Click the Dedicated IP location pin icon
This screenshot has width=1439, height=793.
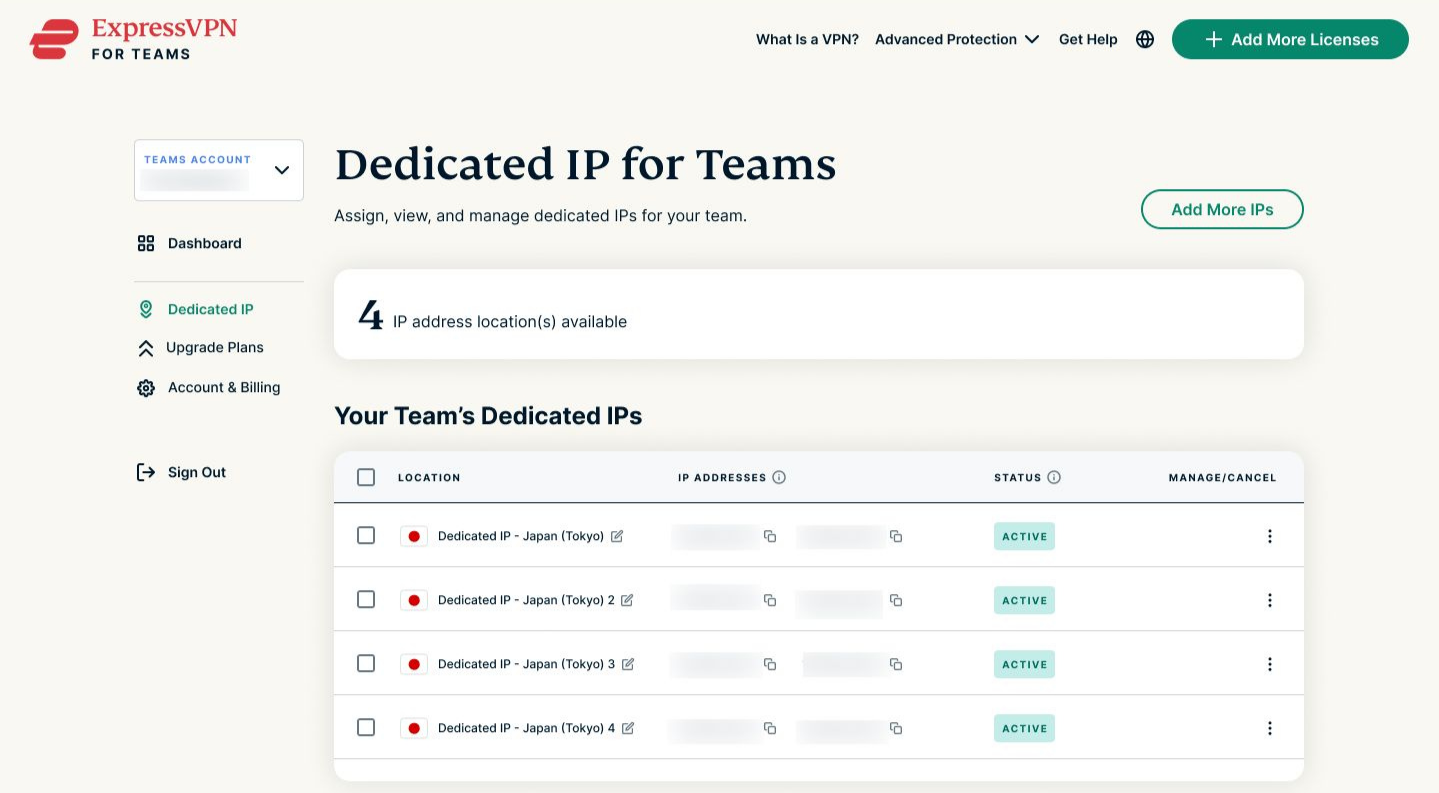(x=146, y=309)
